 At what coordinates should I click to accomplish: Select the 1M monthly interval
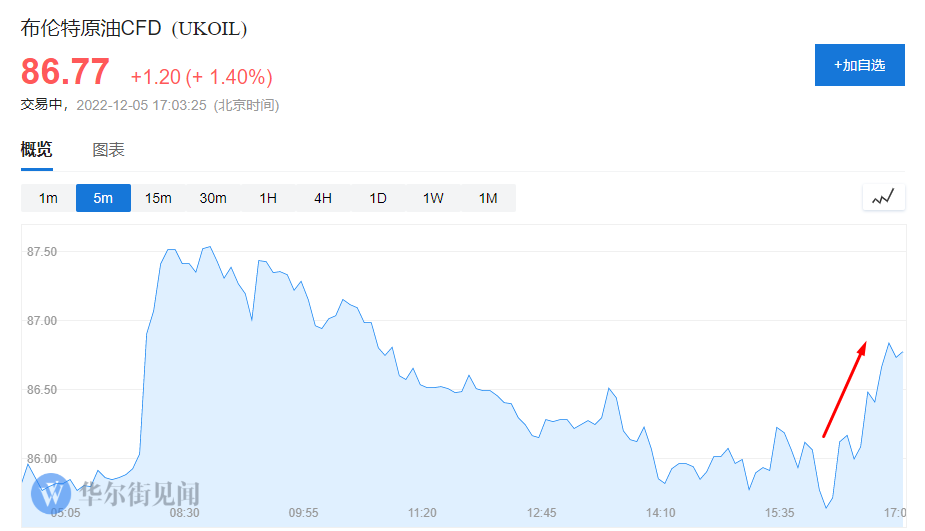click(488, 198)
